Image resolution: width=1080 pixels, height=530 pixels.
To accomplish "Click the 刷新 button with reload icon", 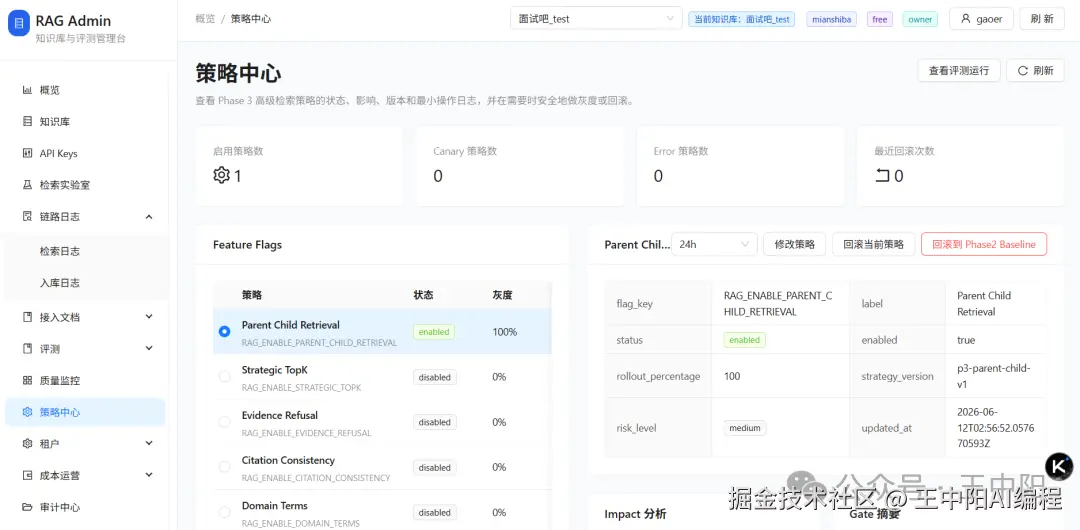I will click(x=1035, y=70).
